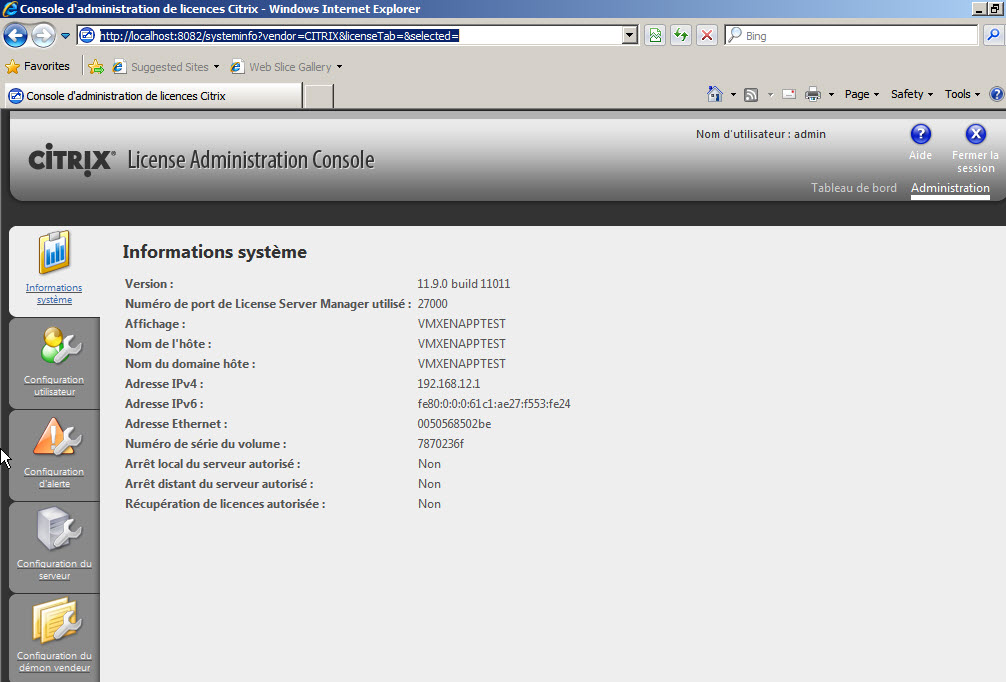This screenshot has height=682, width=1006.
Task: Open the Tools menu
Action: tap(962, 94)
